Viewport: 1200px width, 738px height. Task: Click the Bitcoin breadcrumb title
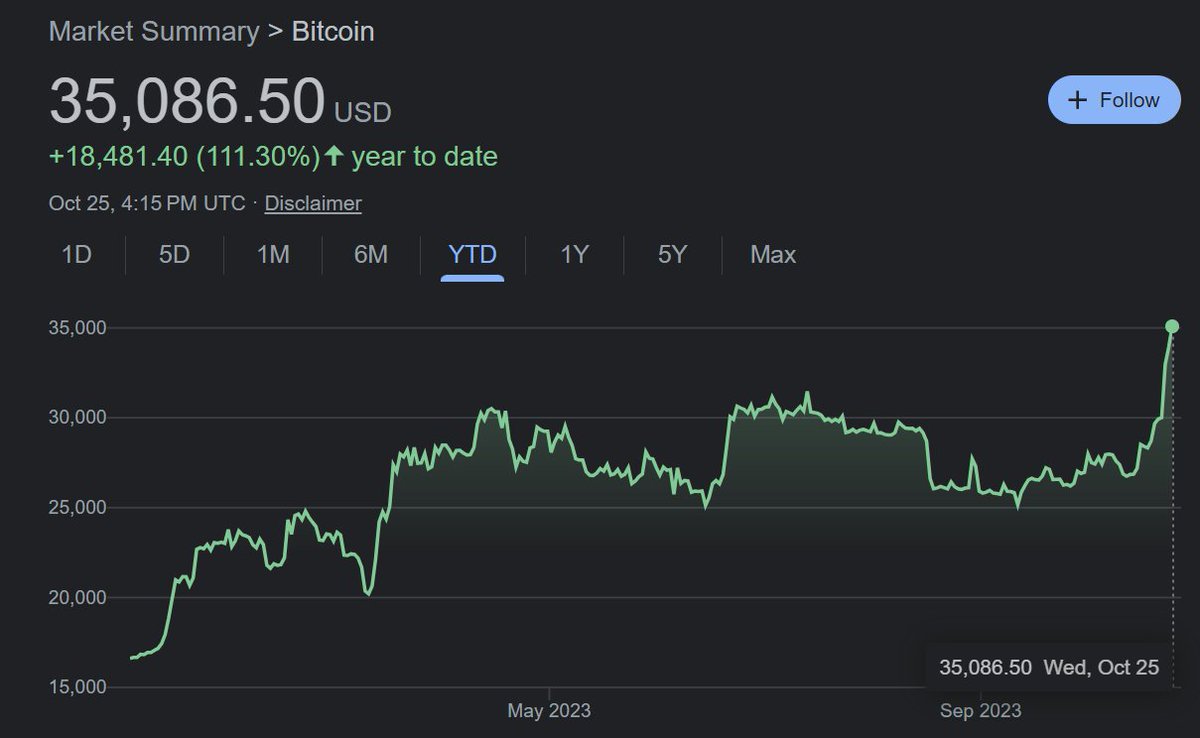point(333,31)
